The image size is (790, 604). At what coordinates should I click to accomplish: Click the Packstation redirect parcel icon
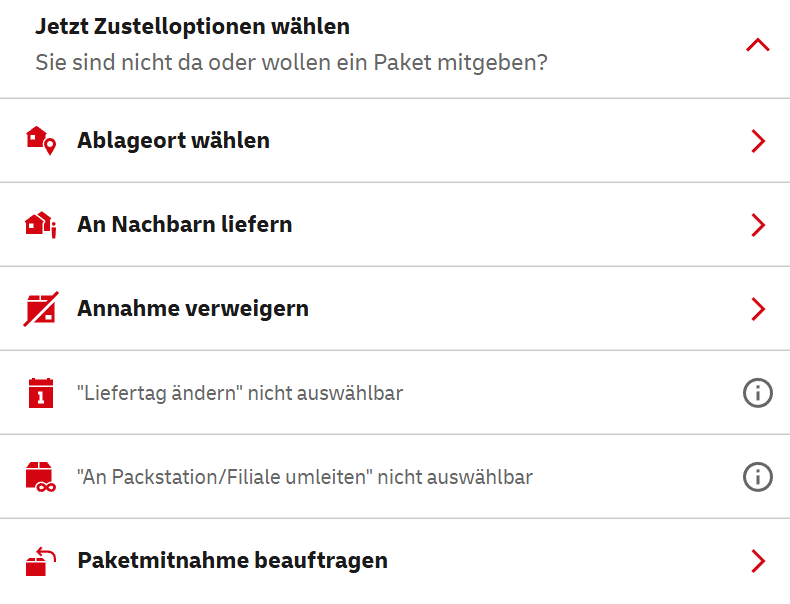coord(40,477)
